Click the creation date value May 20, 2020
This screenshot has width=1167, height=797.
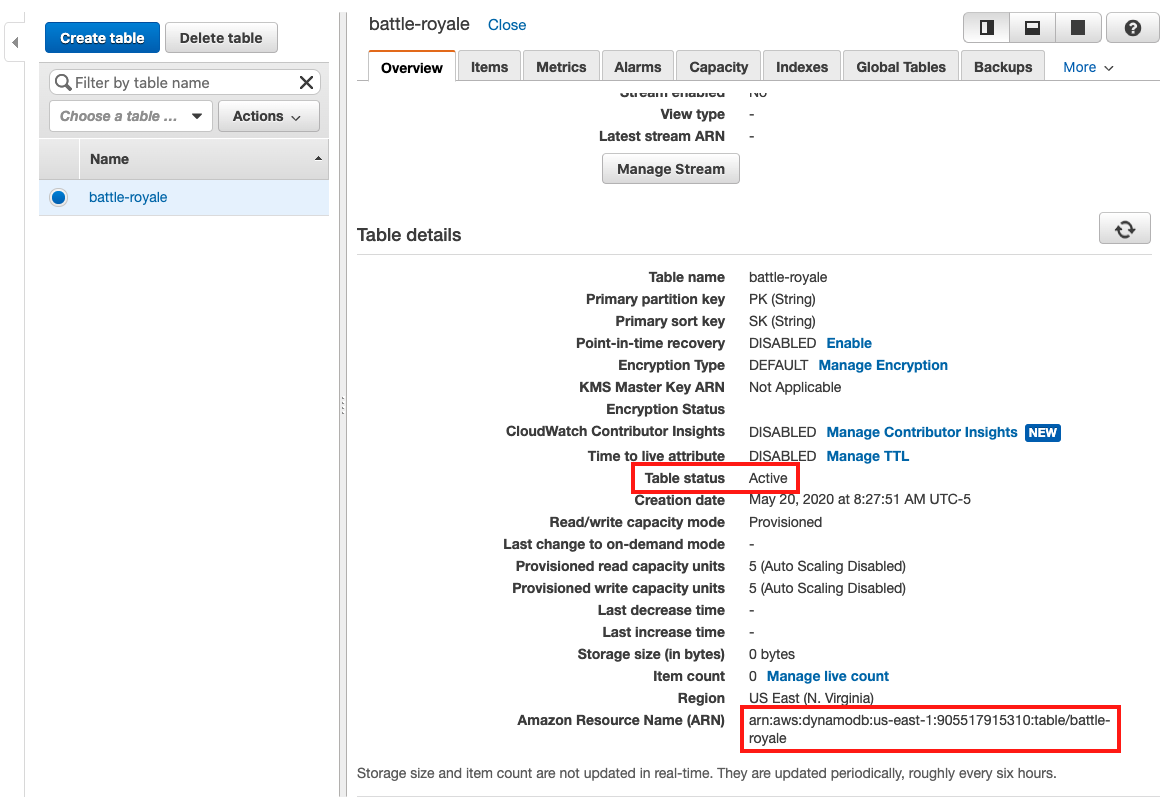[860, 499]
